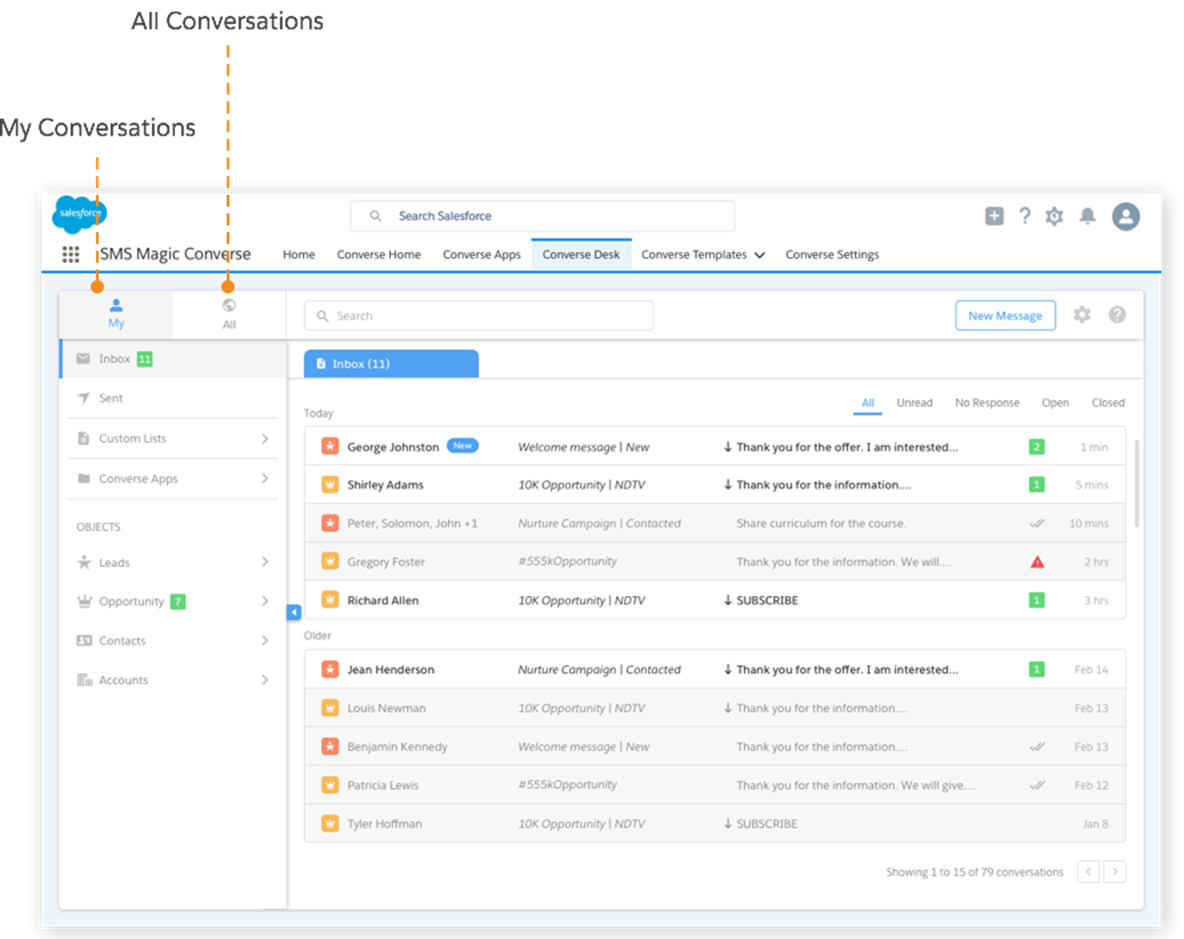Viewport: 1184px width, 939px height.
Task: Filter conversations by Closed
Action: (1108, 402)
